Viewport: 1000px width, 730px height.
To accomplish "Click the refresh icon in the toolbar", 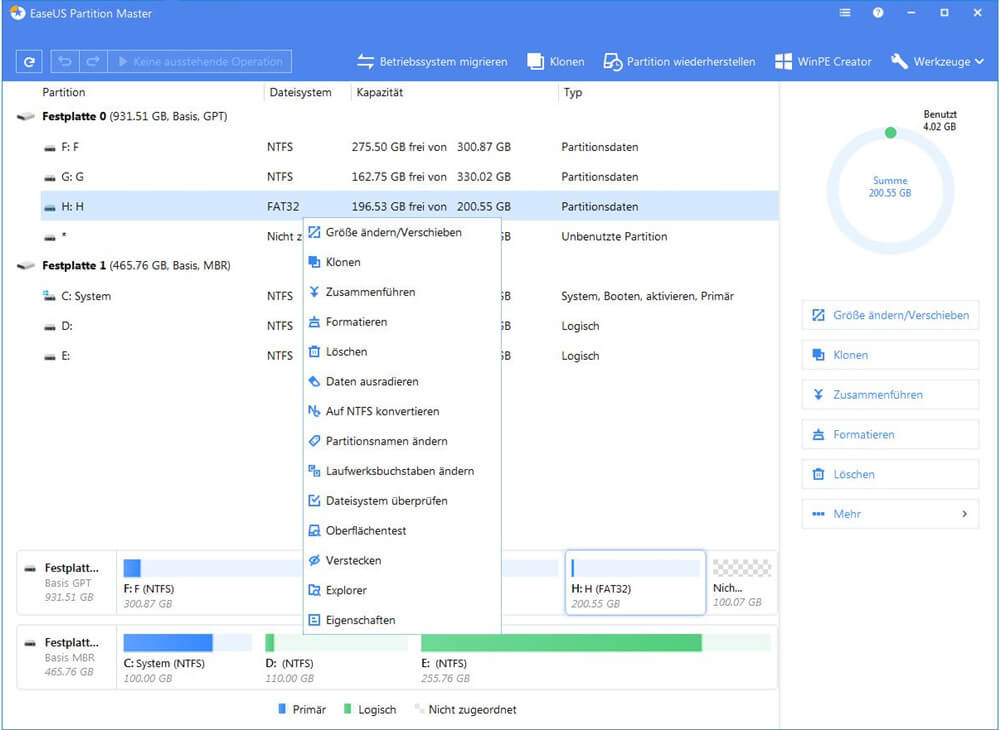I will (29, 62).
